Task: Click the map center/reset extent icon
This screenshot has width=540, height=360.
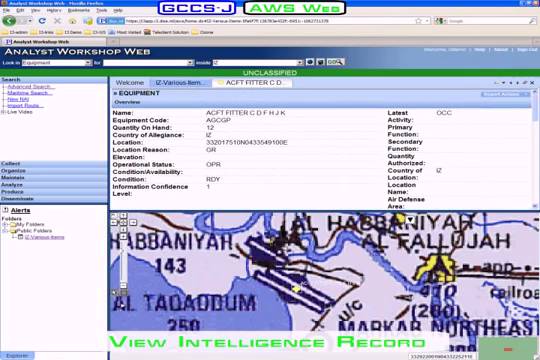Action: coord(123,223)
